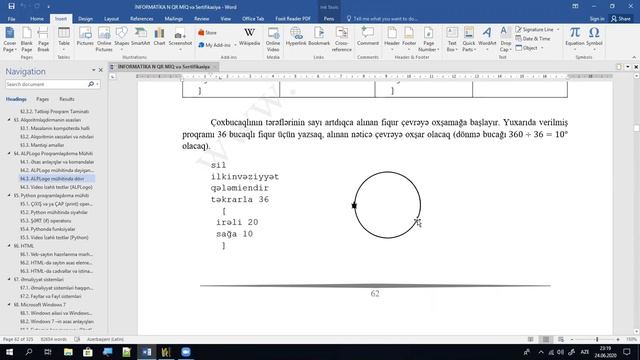640x360 pixels.
Task: Insert a Text Box
Action: coord(452,40)
